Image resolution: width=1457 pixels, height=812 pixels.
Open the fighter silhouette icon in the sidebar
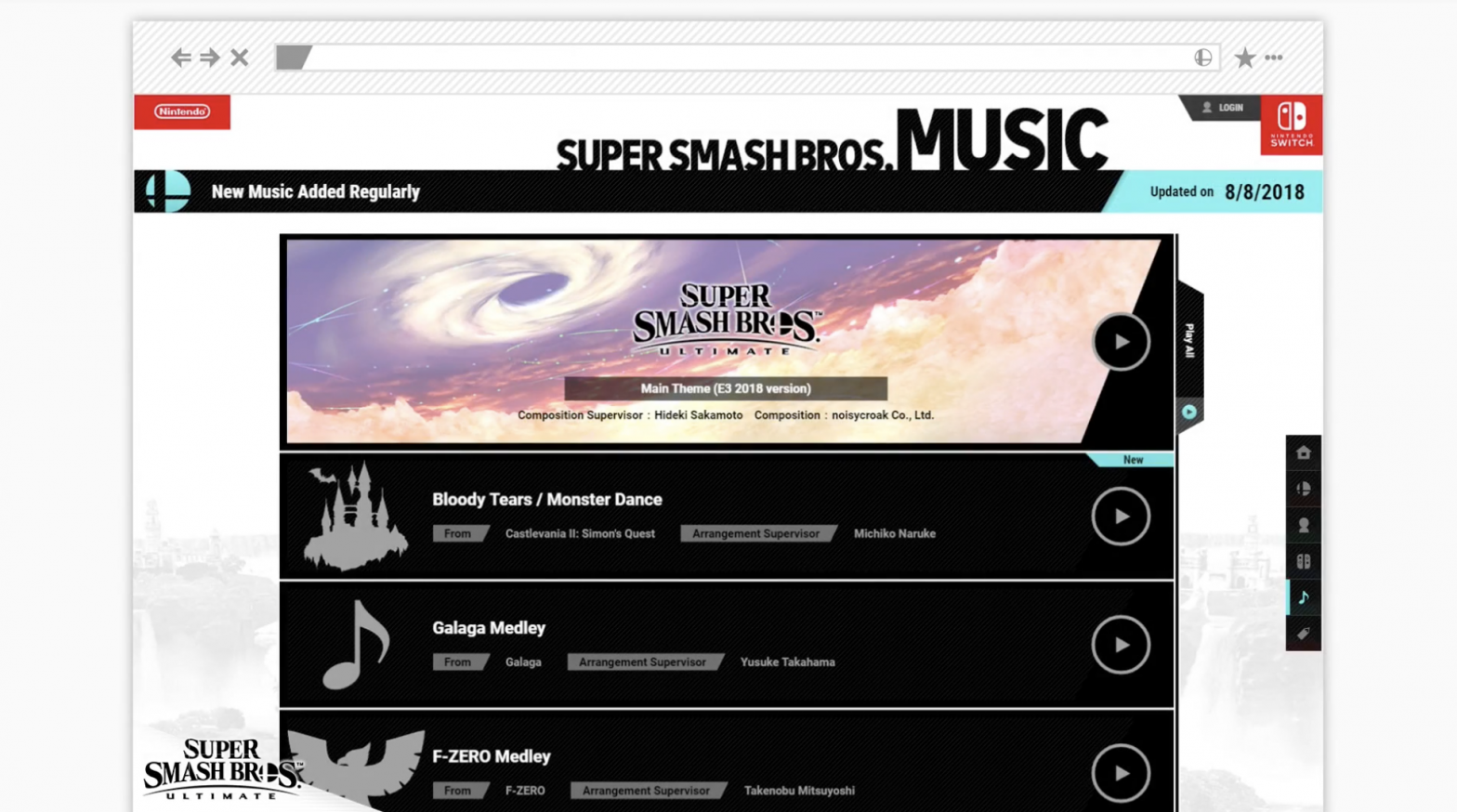pyautogui.click(x=1304, y=525)
